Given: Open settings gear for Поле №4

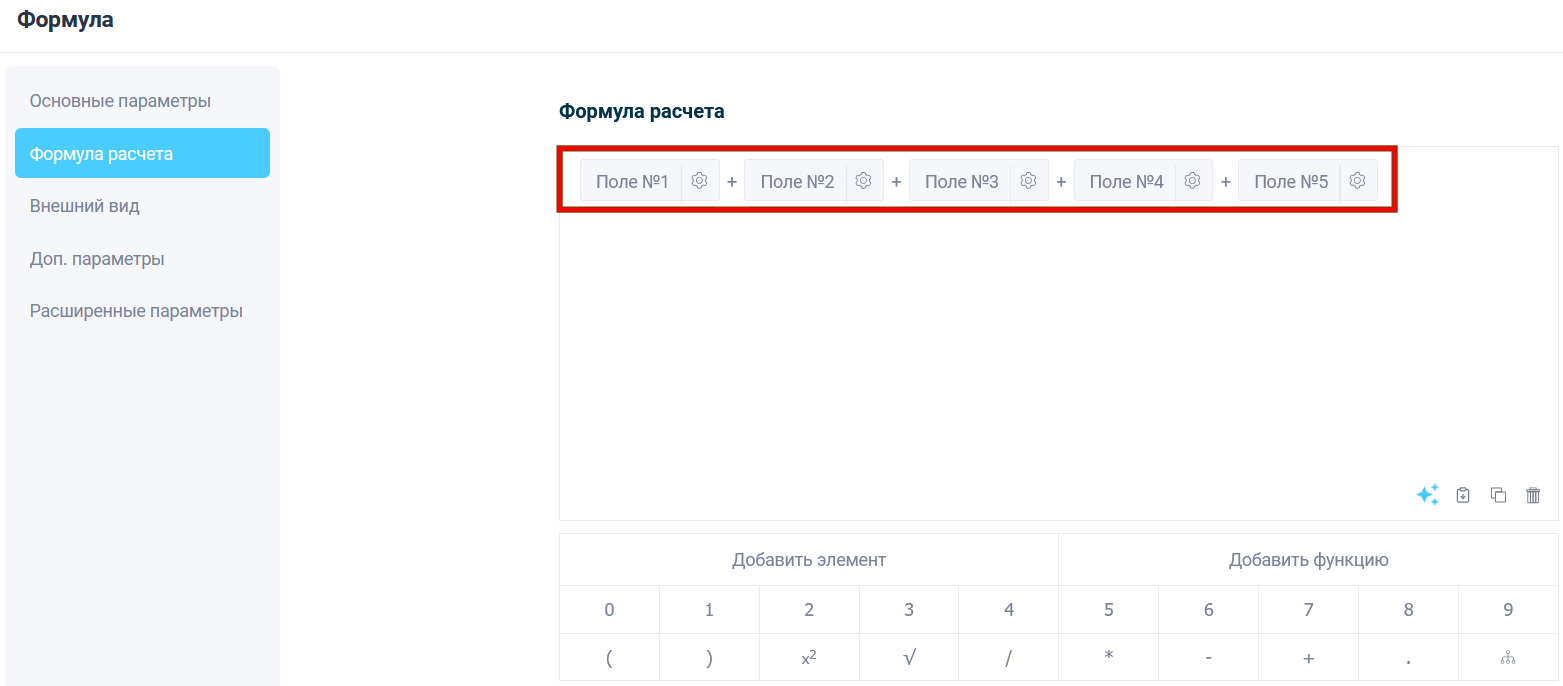Looking at the screenshot, I should coord(1192,181).
